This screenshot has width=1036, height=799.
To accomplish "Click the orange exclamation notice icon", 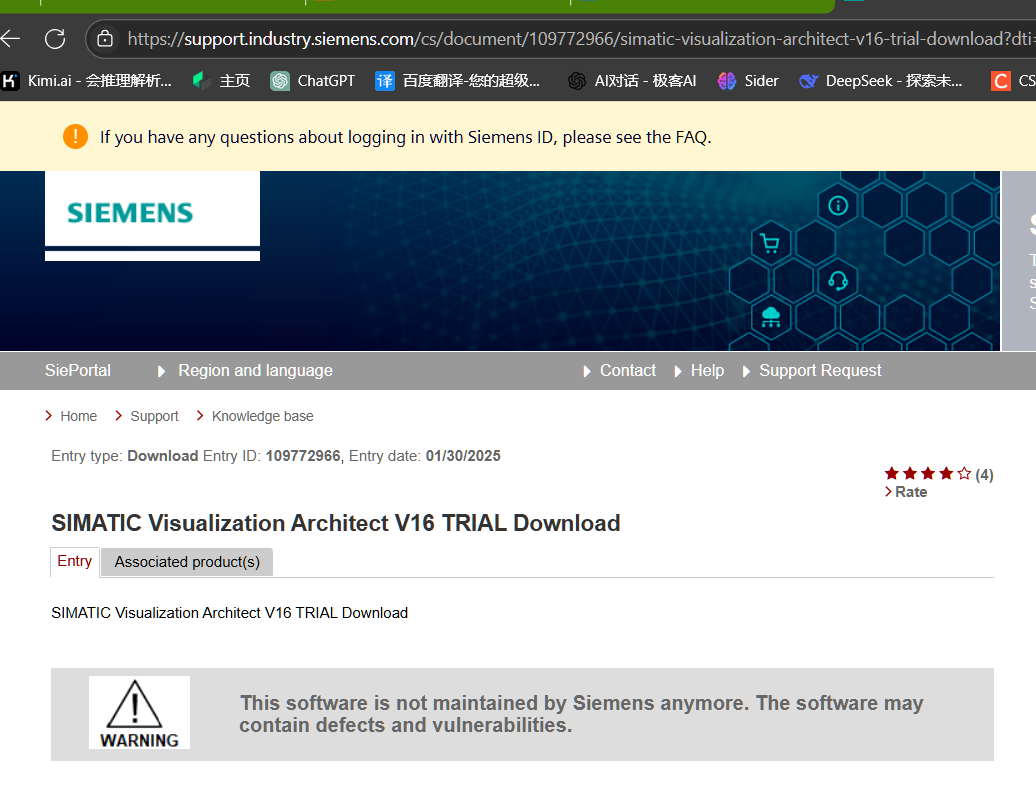I will point(75,137).
